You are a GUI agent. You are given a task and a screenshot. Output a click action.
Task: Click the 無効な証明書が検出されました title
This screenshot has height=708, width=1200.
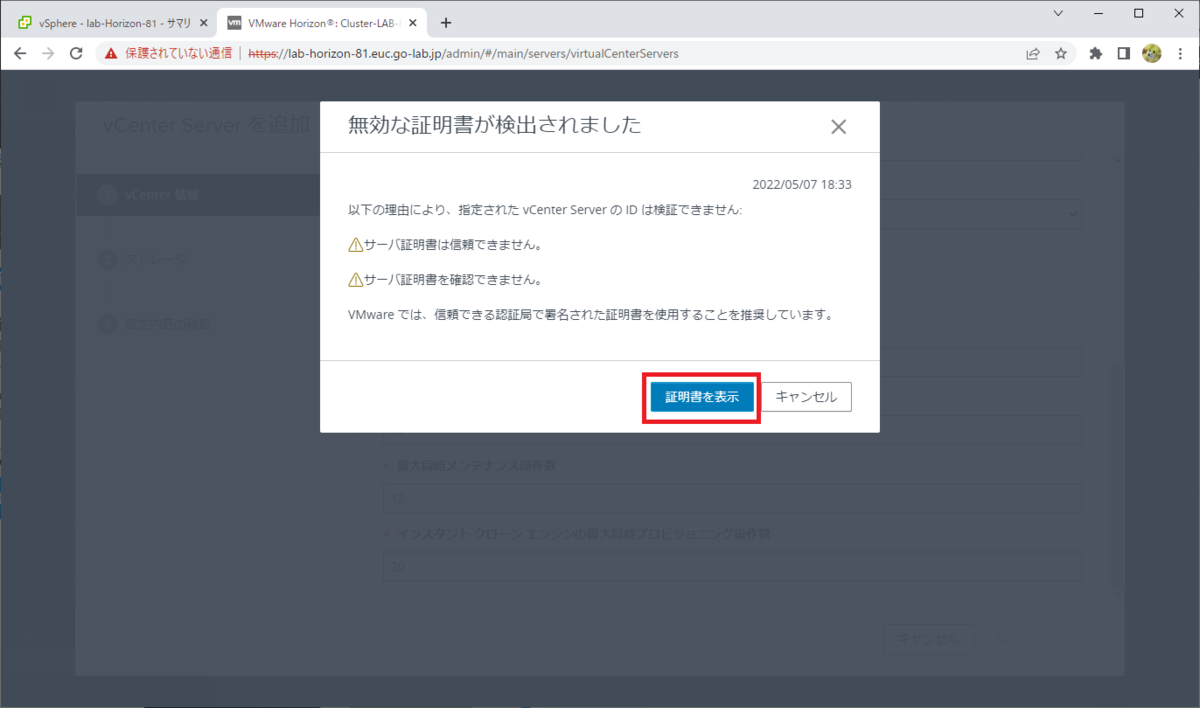[x=494, y=126]
